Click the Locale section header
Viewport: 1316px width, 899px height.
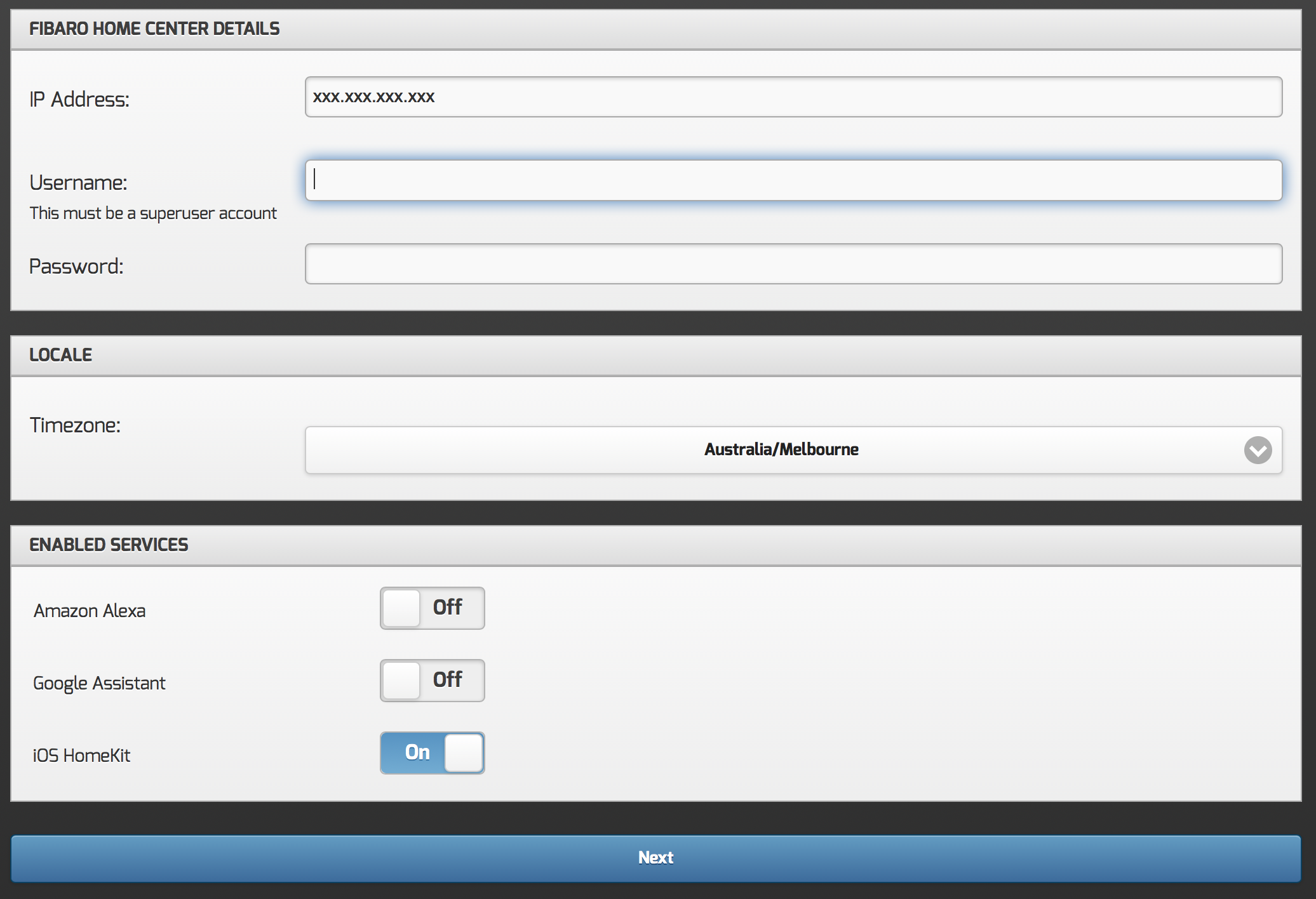coord(61,355)
